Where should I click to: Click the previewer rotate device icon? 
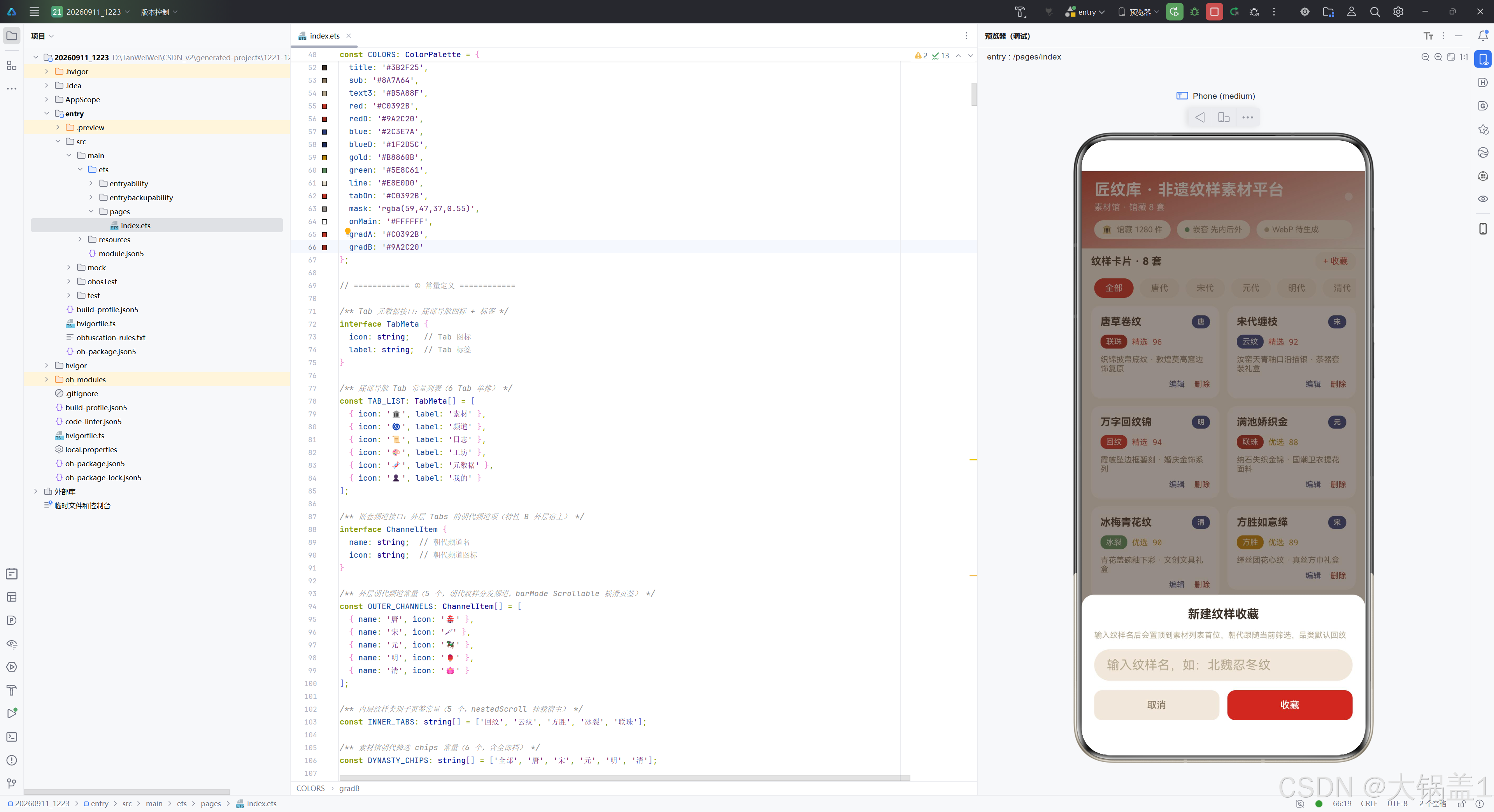coord(1224,118)
